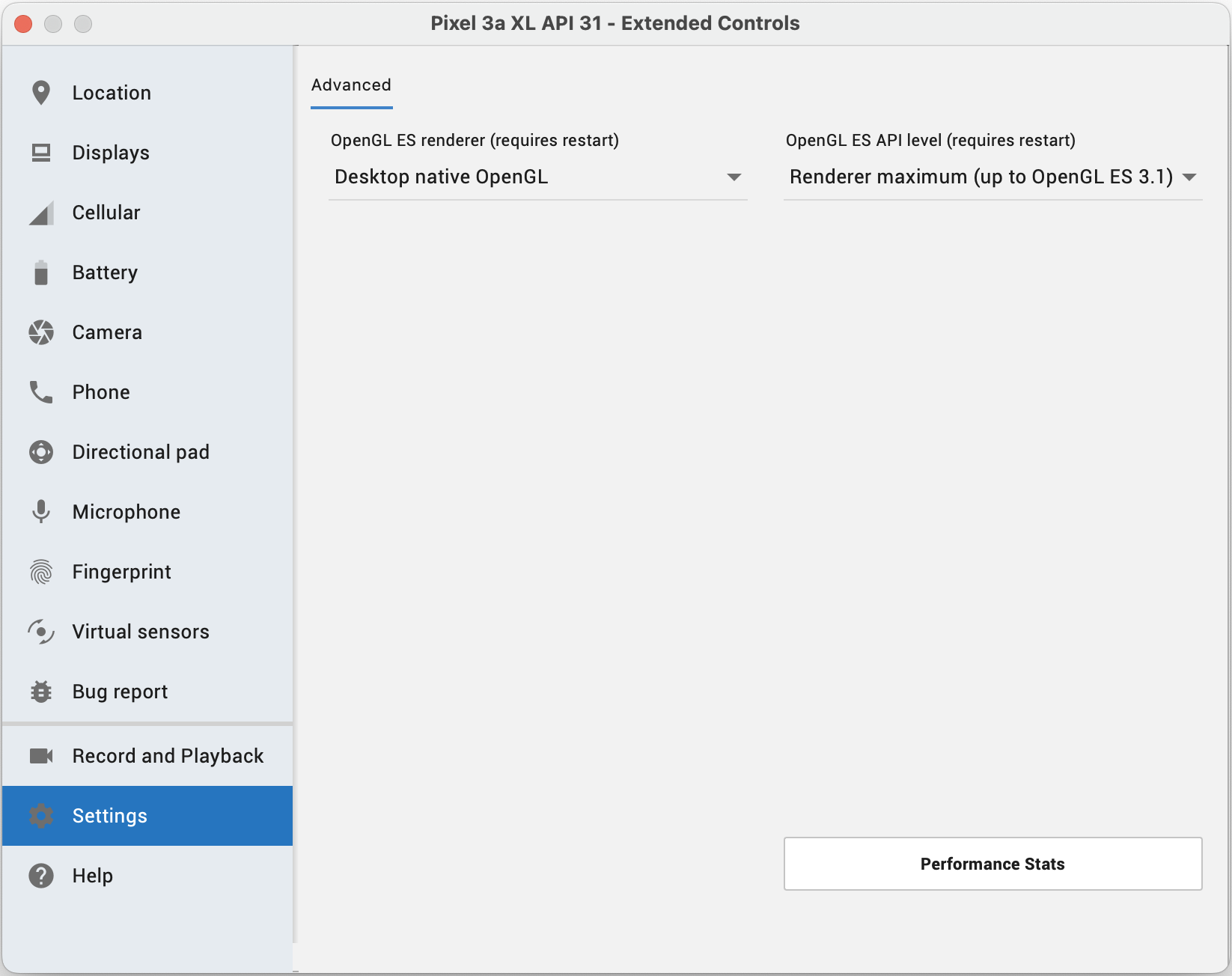This screenshot has height=976, width=1232.
Task: Click the Camera shutter icon
Action: pyautogui.click(x=41, y=332)
